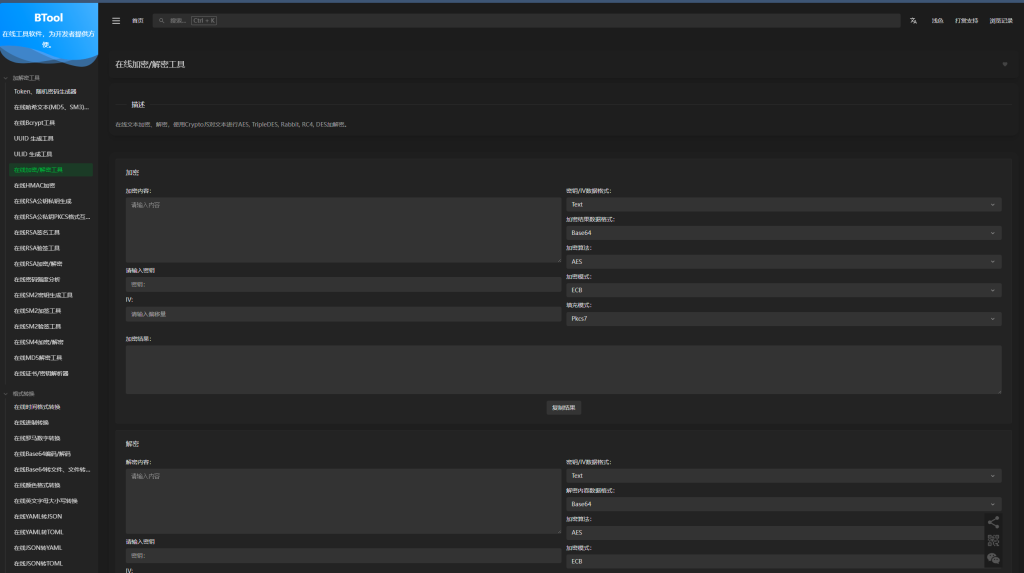This screenshot has height=573, width=1024.
Task: Open the 加密模式 ECB dropdown in encryption section
Action: (783, 290)
